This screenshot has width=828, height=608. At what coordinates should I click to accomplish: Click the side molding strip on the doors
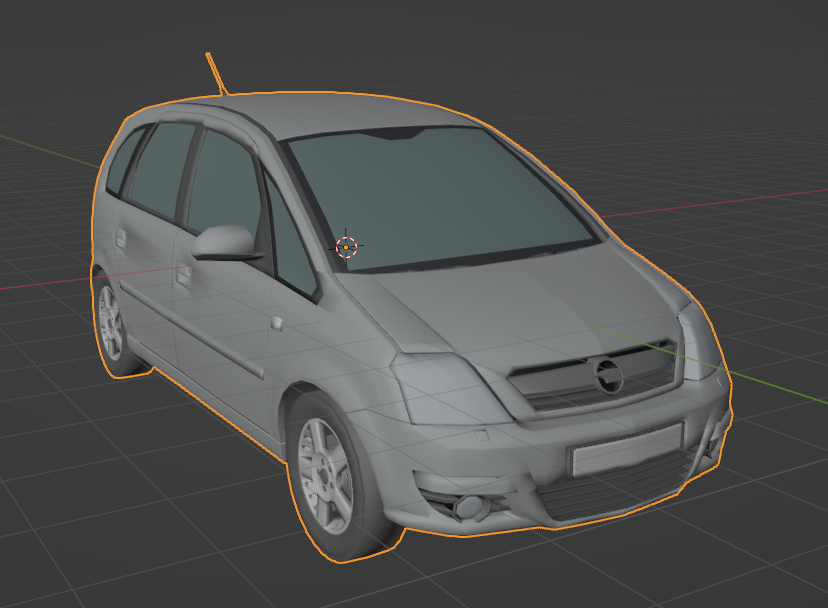pyautogui.click(x=191, y=330)
